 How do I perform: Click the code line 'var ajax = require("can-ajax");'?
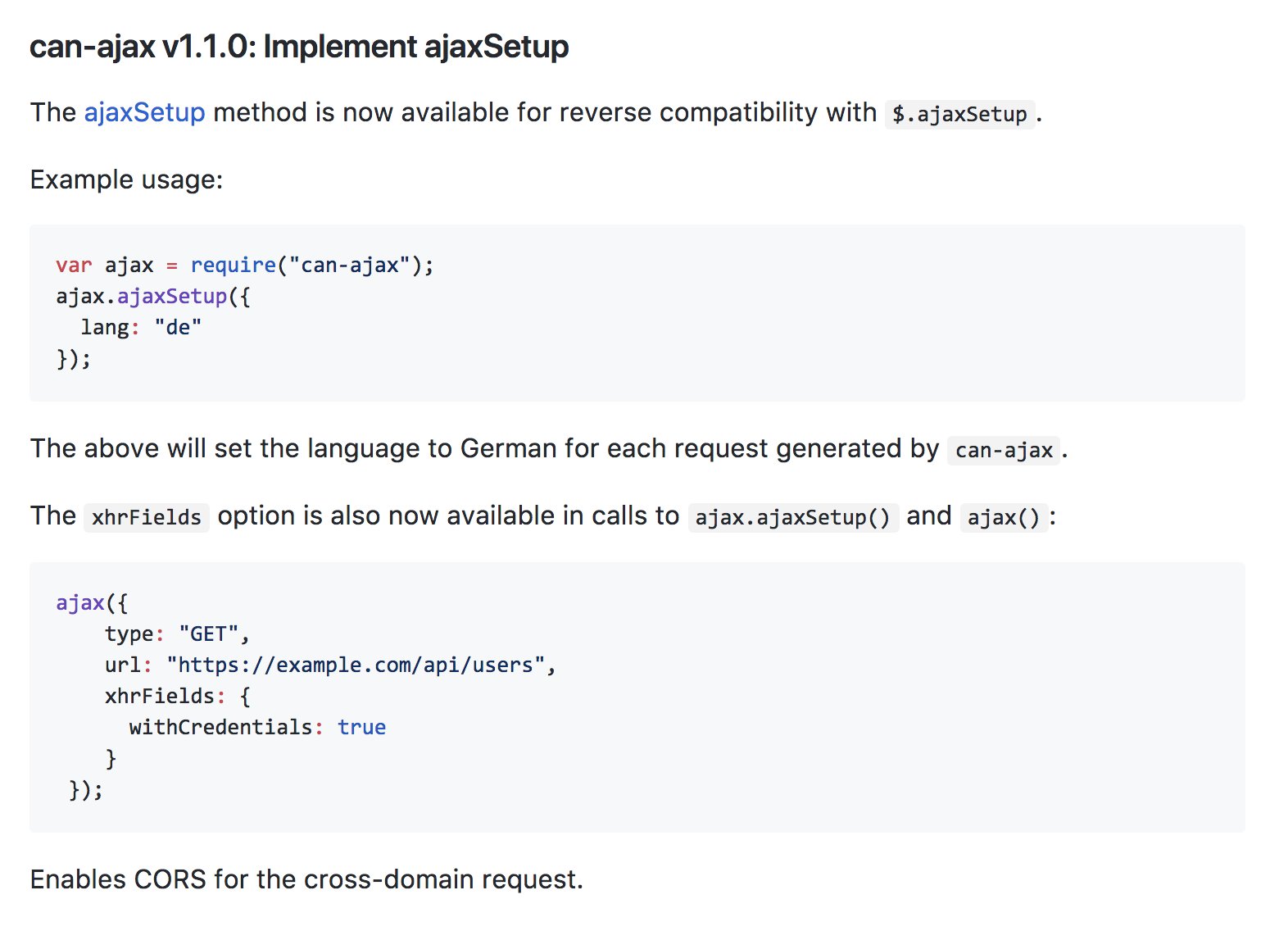point(245,265)
